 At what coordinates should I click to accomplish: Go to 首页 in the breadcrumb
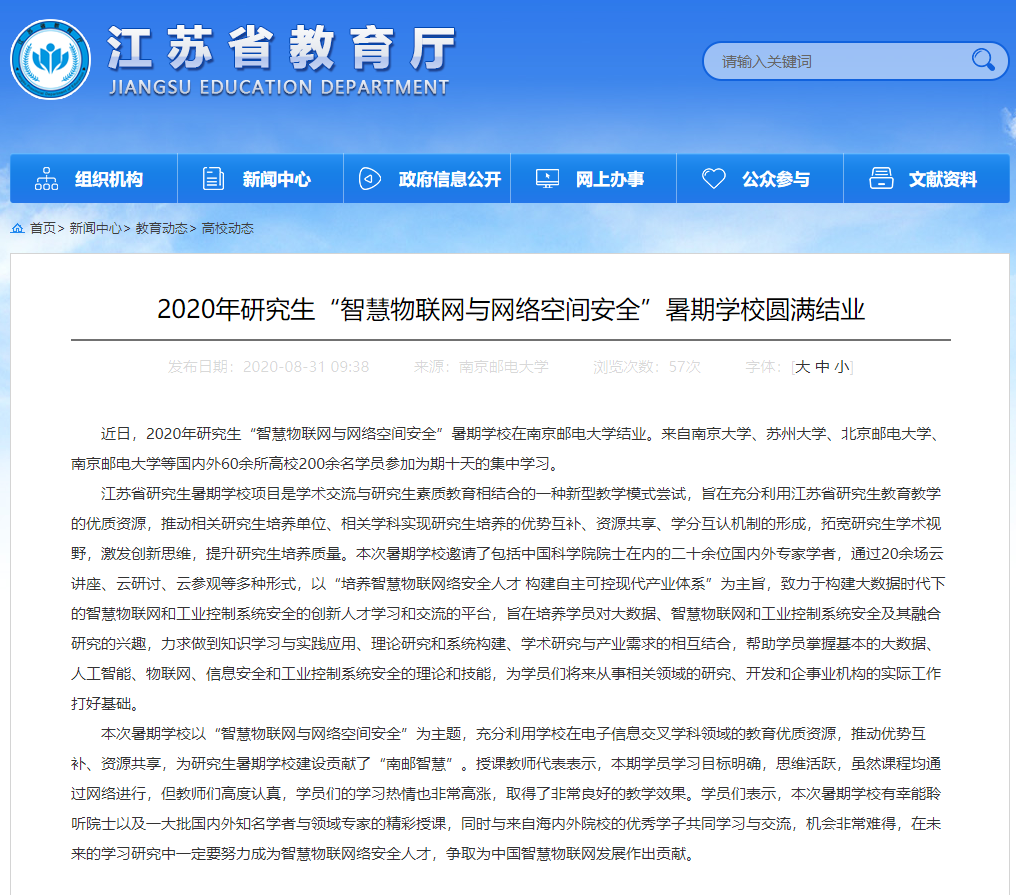(x=43, y=228)
